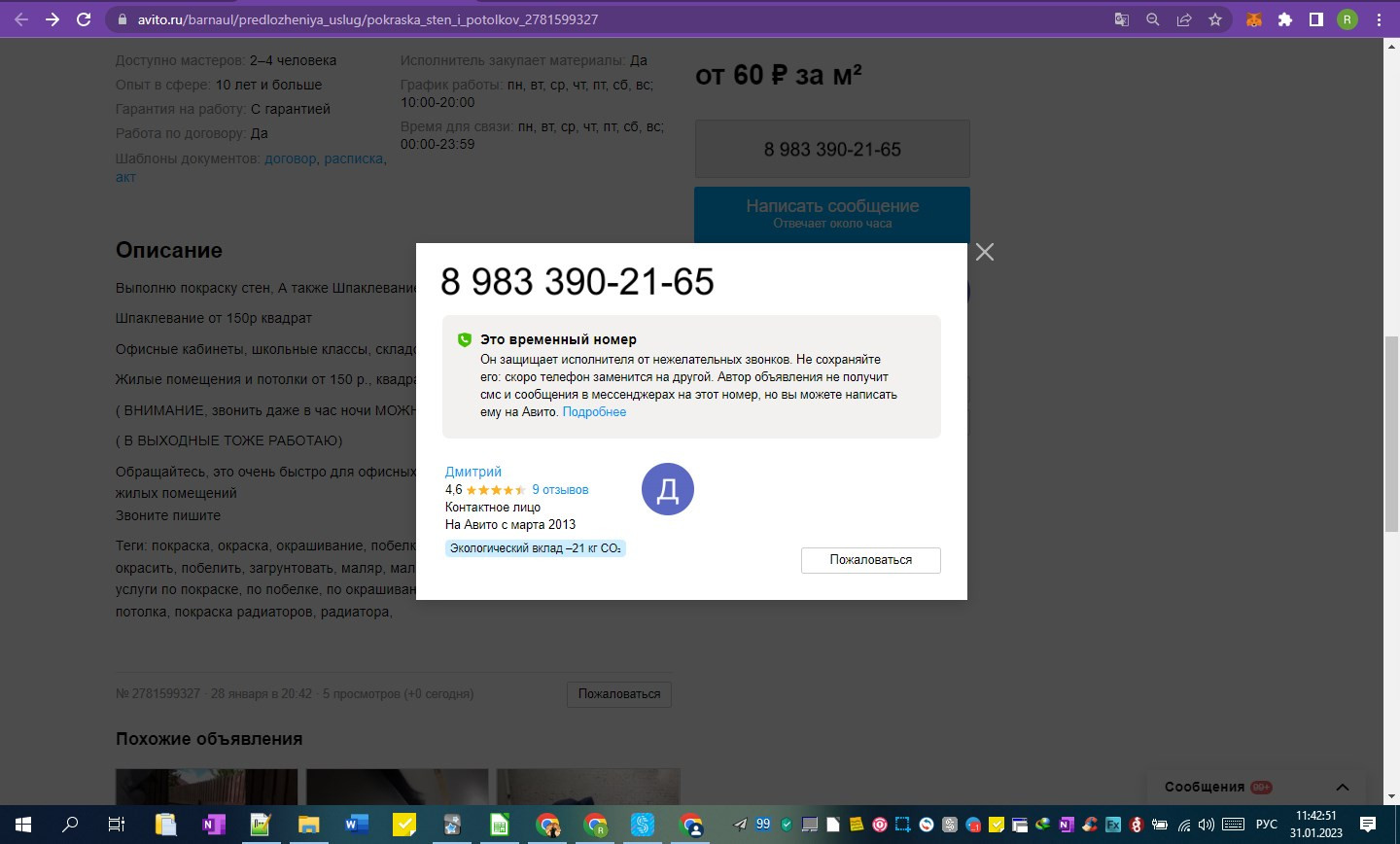Bookmark this page with the star icon
1400x844 pixels.
click(x=1215, y=19)
